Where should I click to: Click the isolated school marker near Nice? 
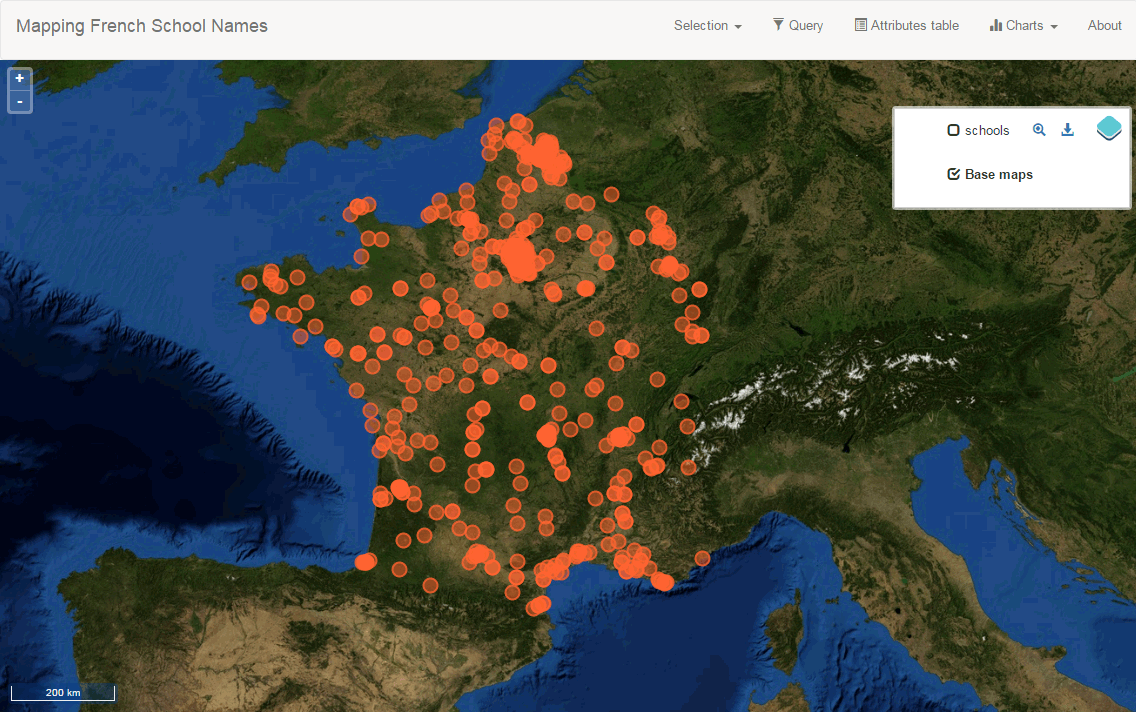702,558
